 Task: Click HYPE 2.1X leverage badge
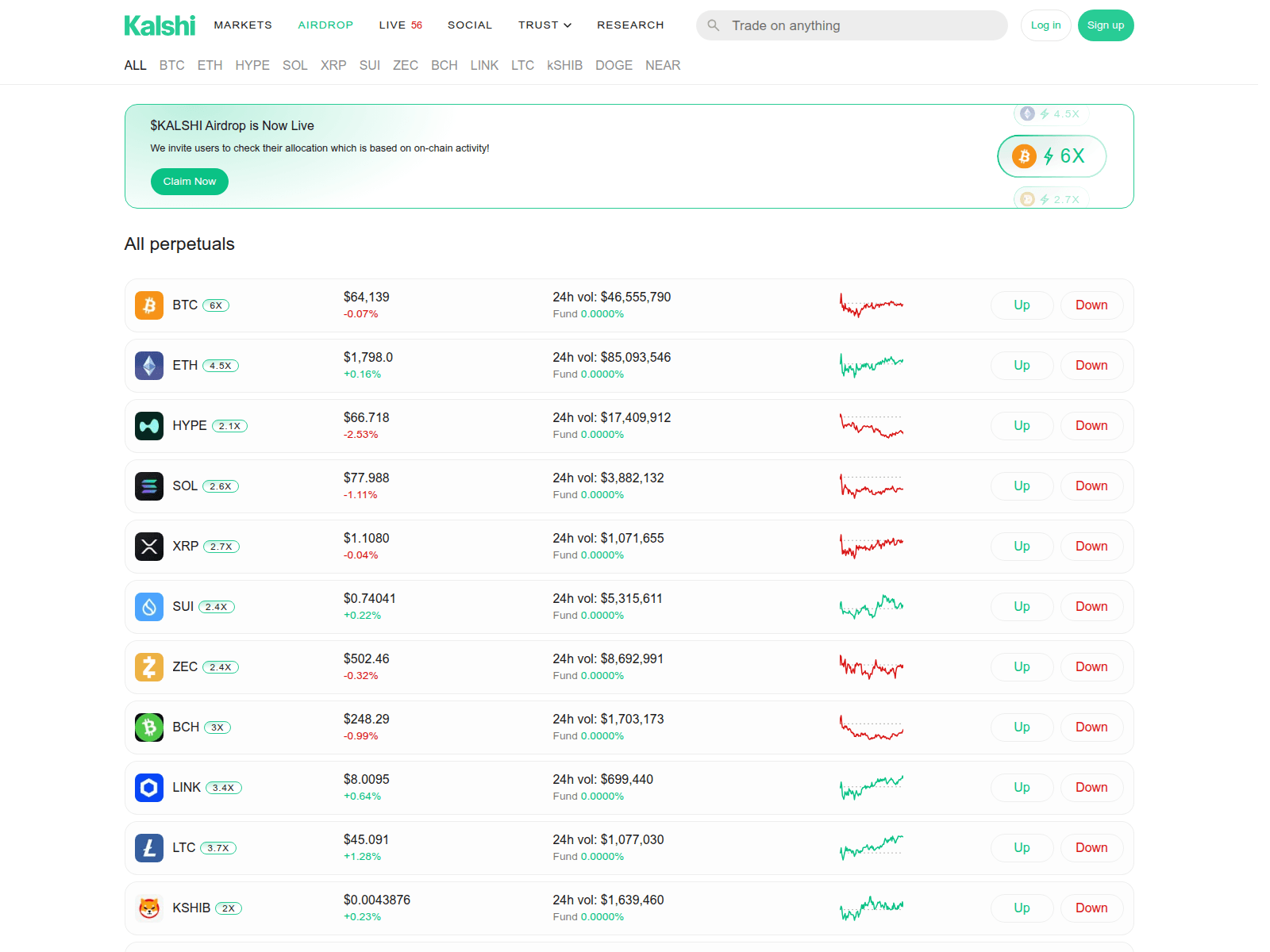pos(229,426)
